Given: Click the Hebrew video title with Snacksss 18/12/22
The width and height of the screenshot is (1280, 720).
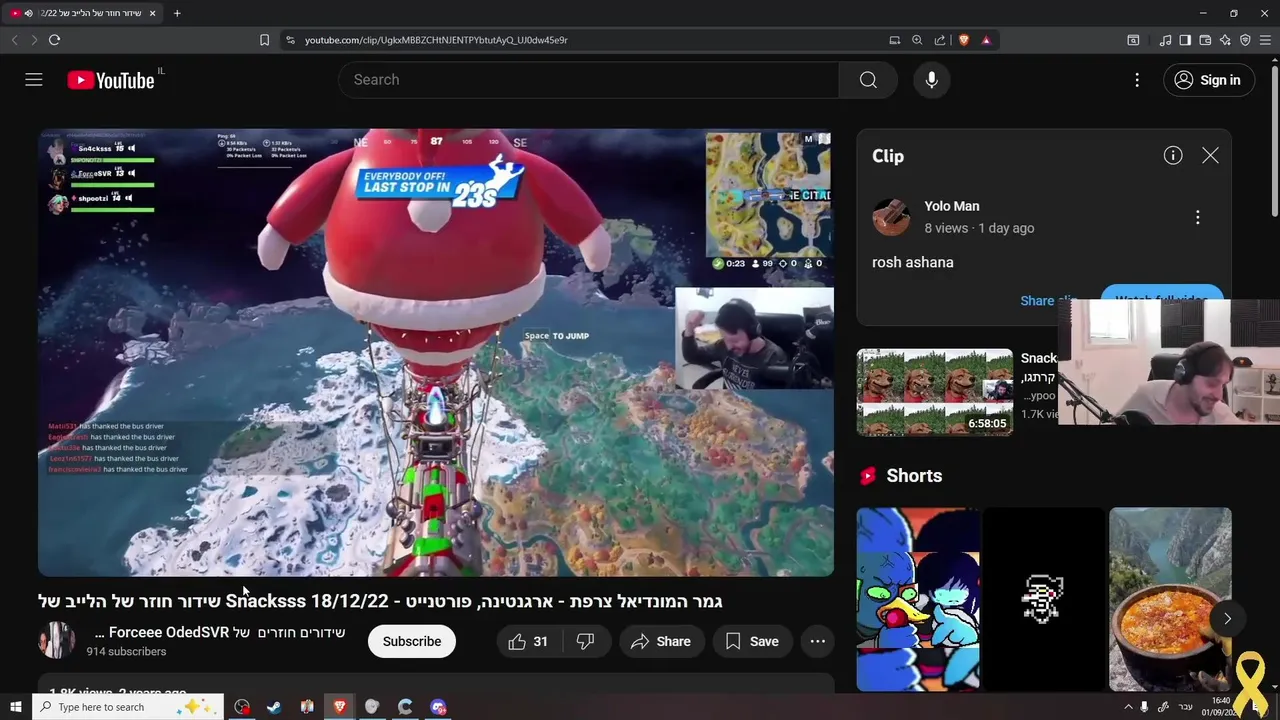Looking at the screenshot, I should pyautogui.click(x=380, y=601).
